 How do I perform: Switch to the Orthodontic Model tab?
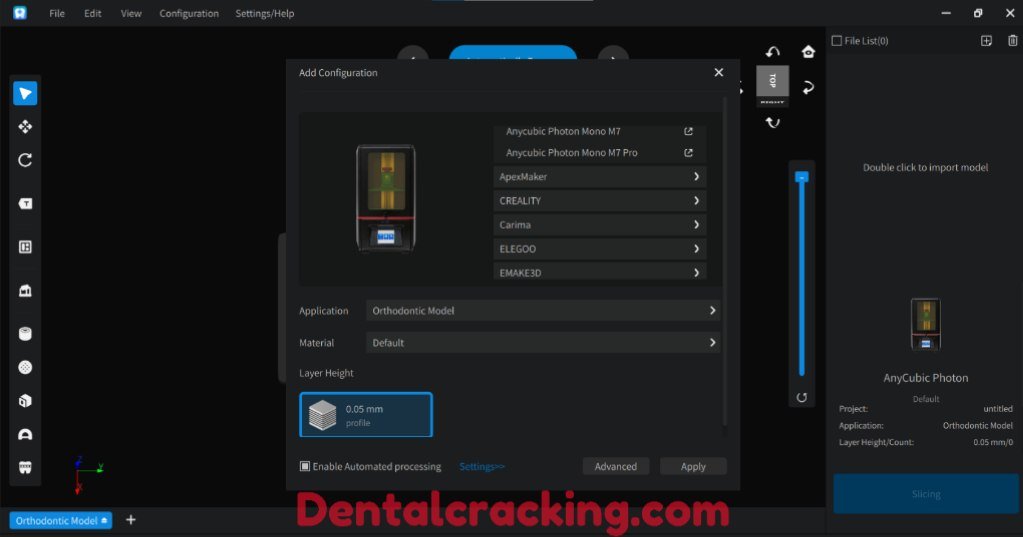[57, 521]
